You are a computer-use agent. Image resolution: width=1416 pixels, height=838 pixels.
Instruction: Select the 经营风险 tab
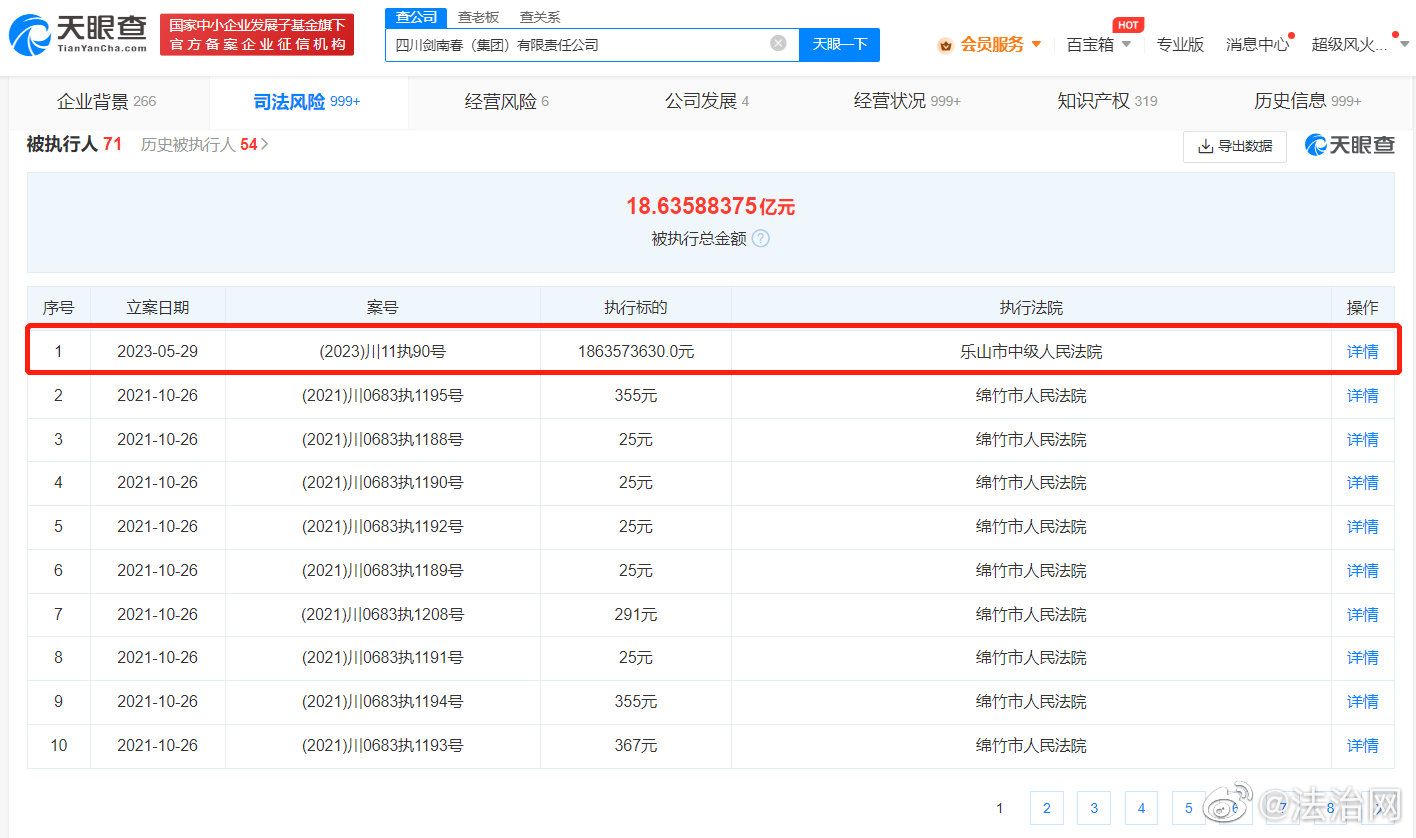point(507,101)
